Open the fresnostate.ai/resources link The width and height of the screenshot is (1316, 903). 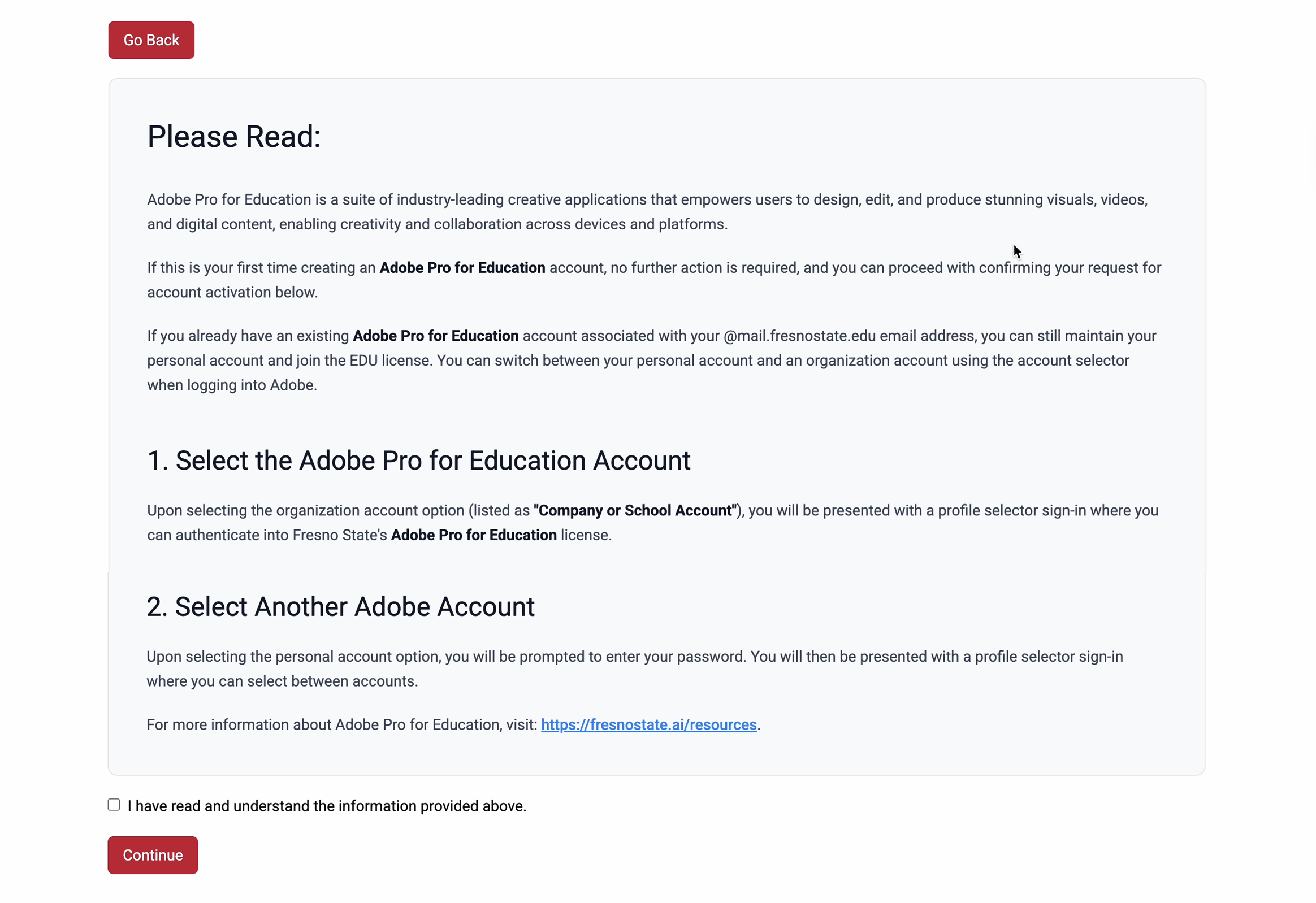pos(649,724)
